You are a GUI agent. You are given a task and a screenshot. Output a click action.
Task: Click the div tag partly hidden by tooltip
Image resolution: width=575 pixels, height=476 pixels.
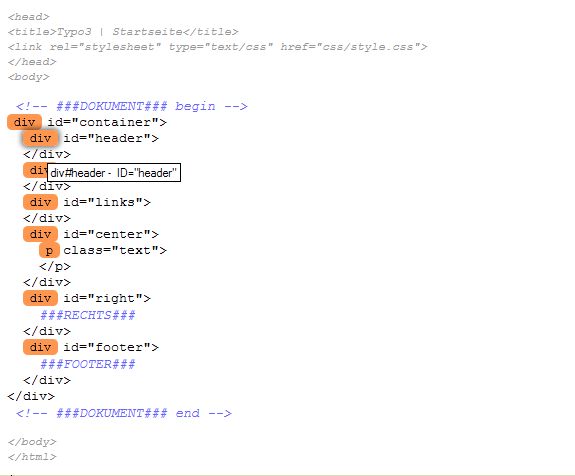coord(36,170)
